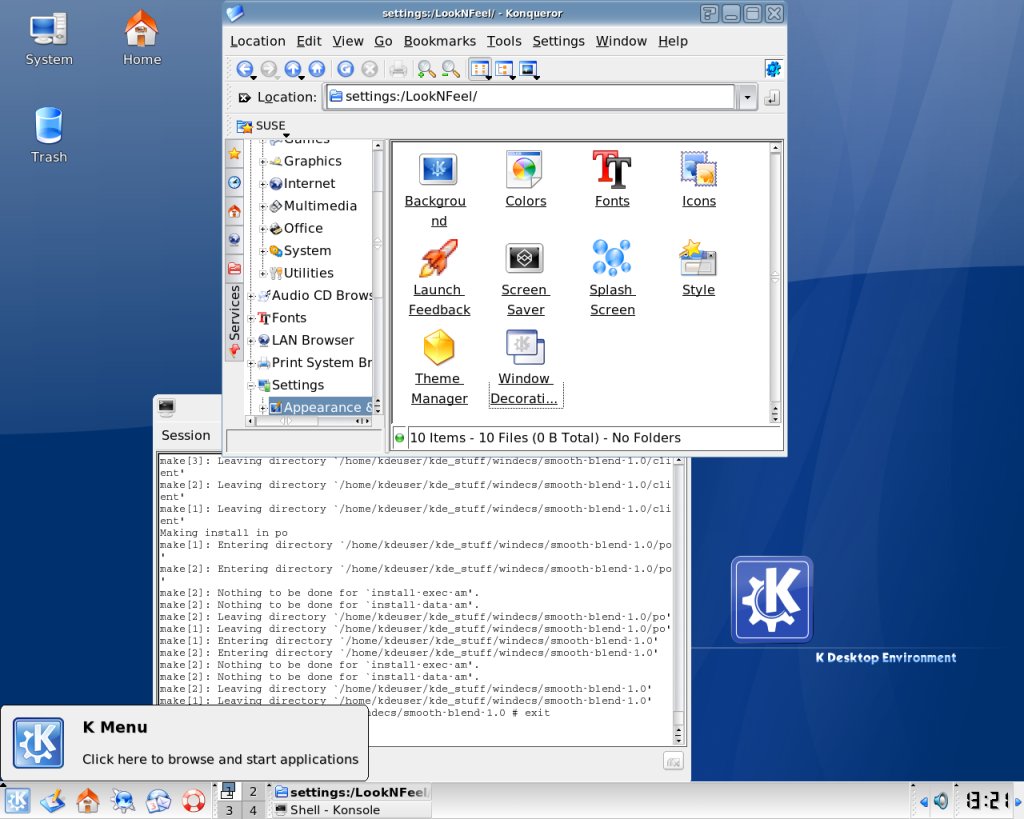Open the Style settings module
Screen dimensions: 1024x819
(698, 268)
